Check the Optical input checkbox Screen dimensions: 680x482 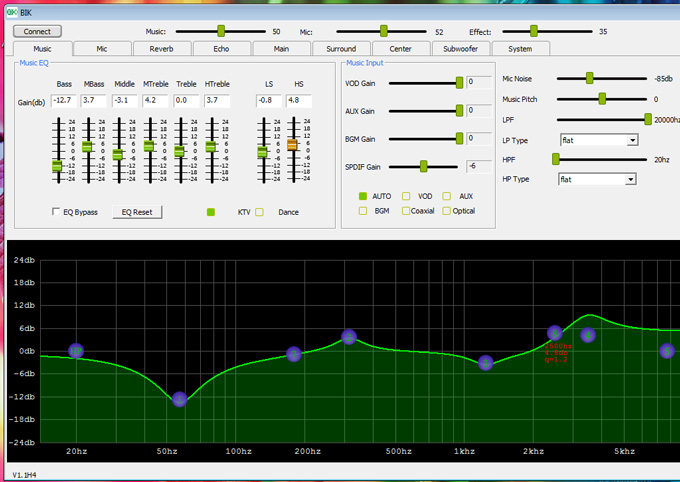pyautogui.click(x=447, y=211)
